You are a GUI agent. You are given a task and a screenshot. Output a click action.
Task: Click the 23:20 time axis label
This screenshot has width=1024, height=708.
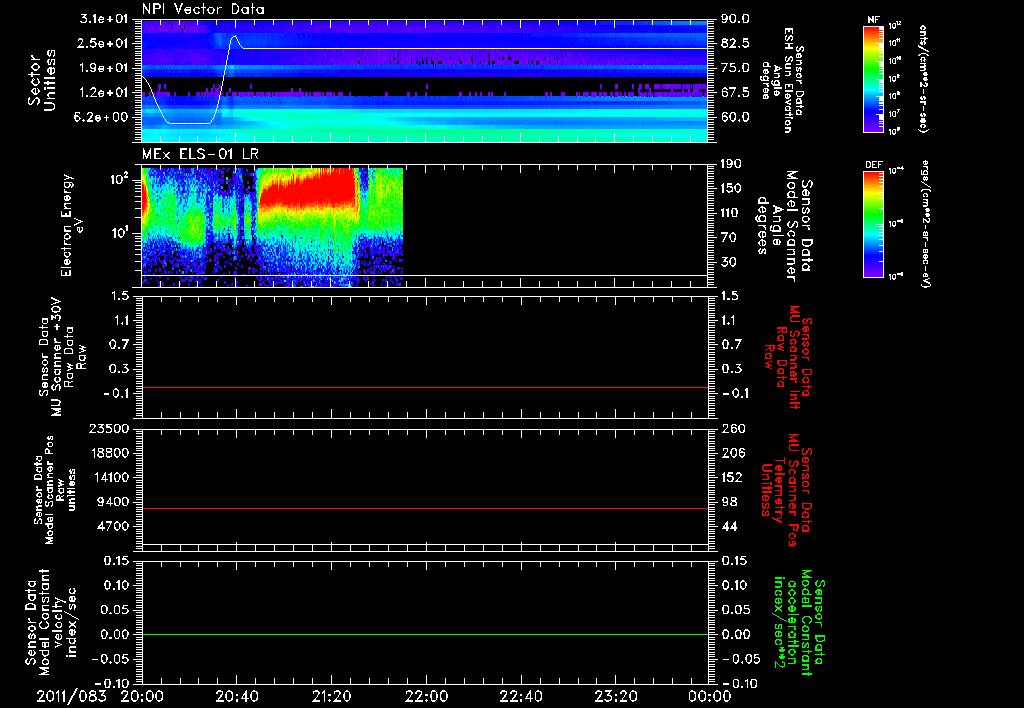[615, 696]
